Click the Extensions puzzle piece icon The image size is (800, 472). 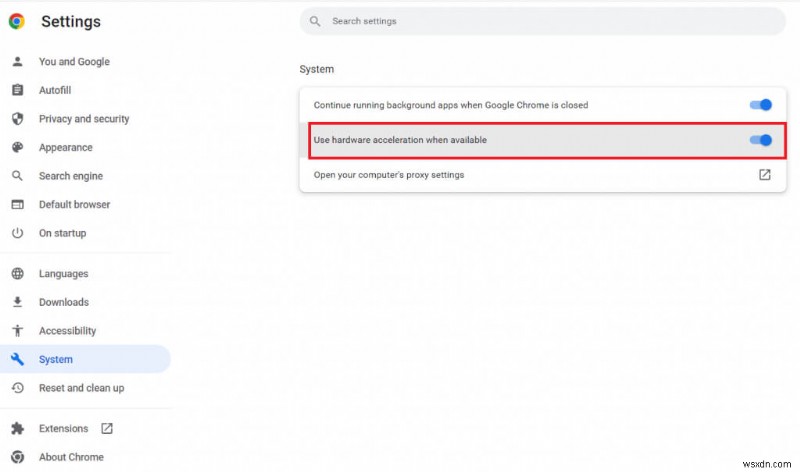pos(17,429)
